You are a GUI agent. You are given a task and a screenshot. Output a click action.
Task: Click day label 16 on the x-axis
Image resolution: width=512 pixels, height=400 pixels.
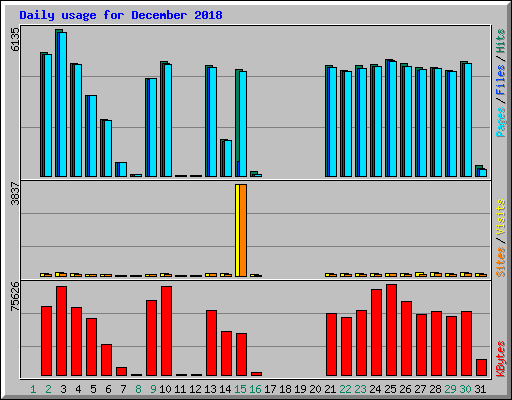click(255, 389)
